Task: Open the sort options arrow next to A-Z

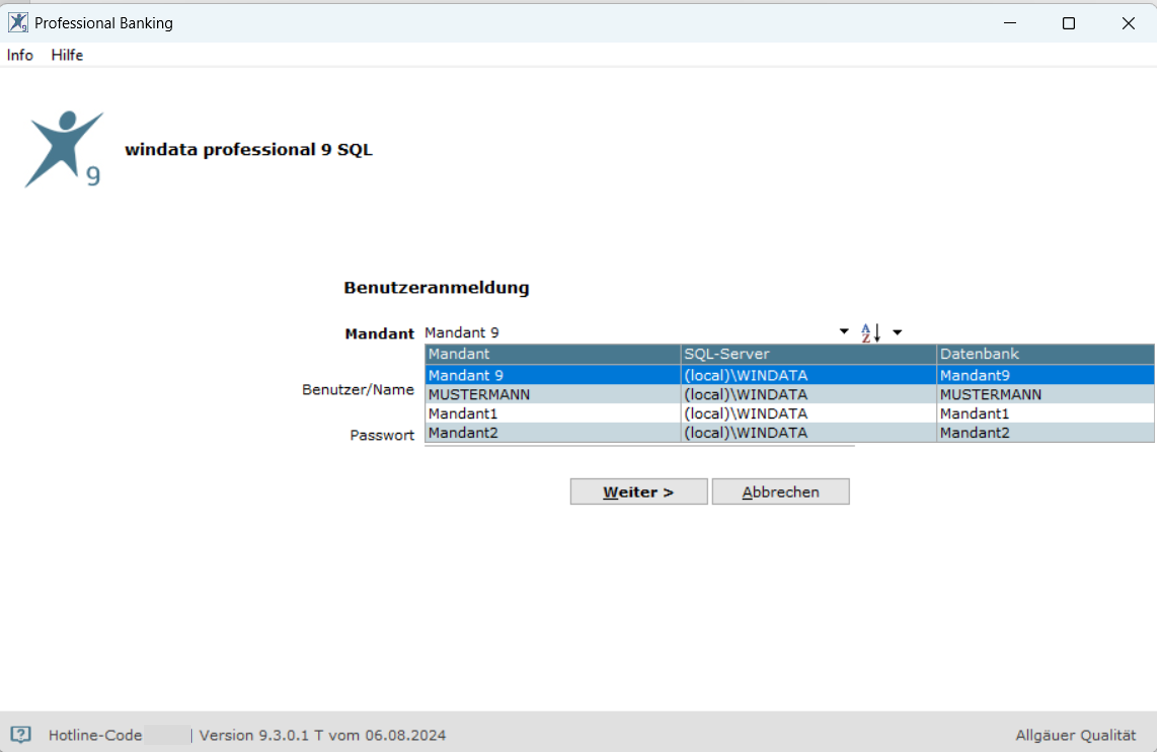Action: click(897, 333)
